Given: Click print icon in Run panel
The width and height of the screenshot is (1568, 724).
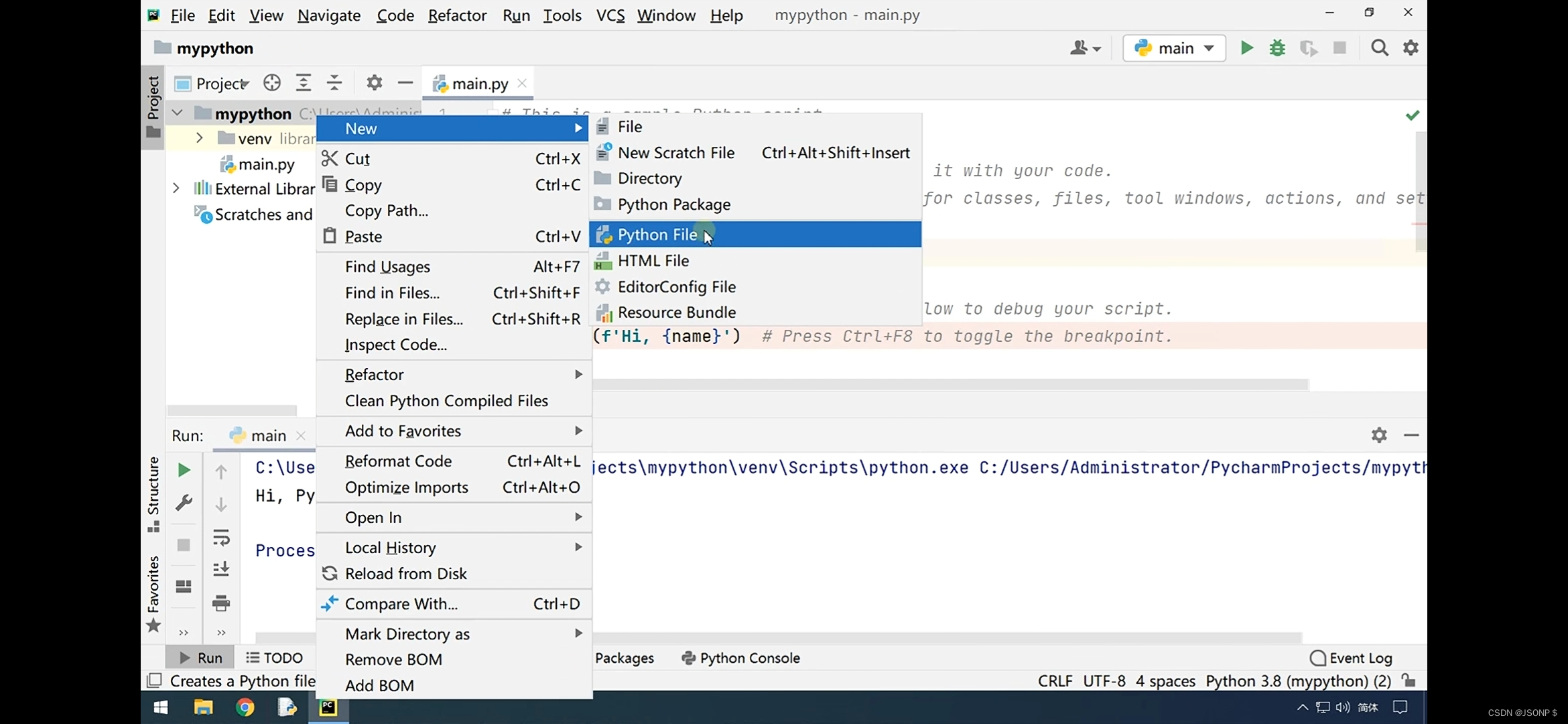Looking at the screenshot, I should pos(221,603).
